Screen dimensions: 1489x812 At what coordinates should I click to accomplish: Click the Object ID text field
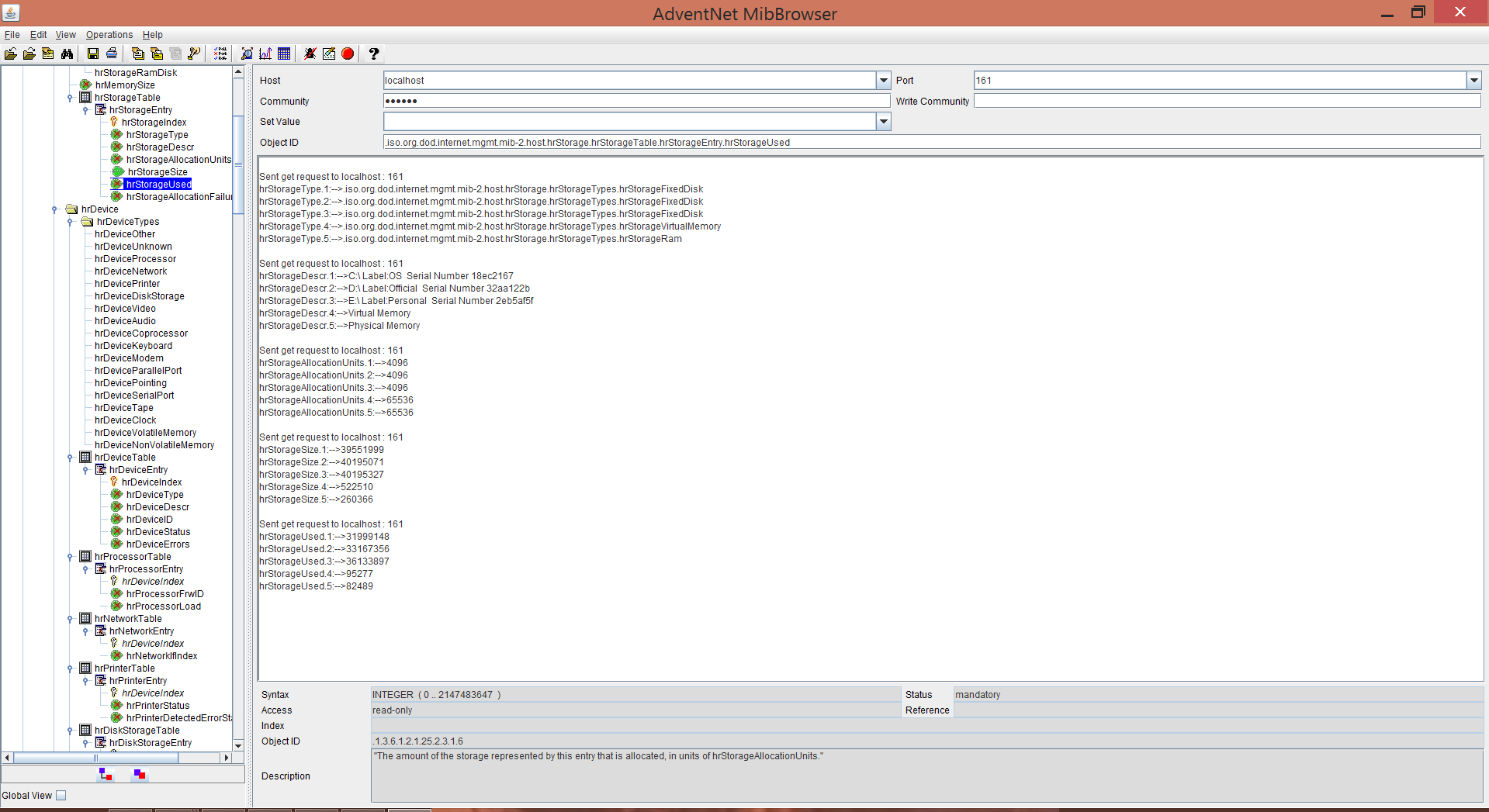click(x=932, y=142)
